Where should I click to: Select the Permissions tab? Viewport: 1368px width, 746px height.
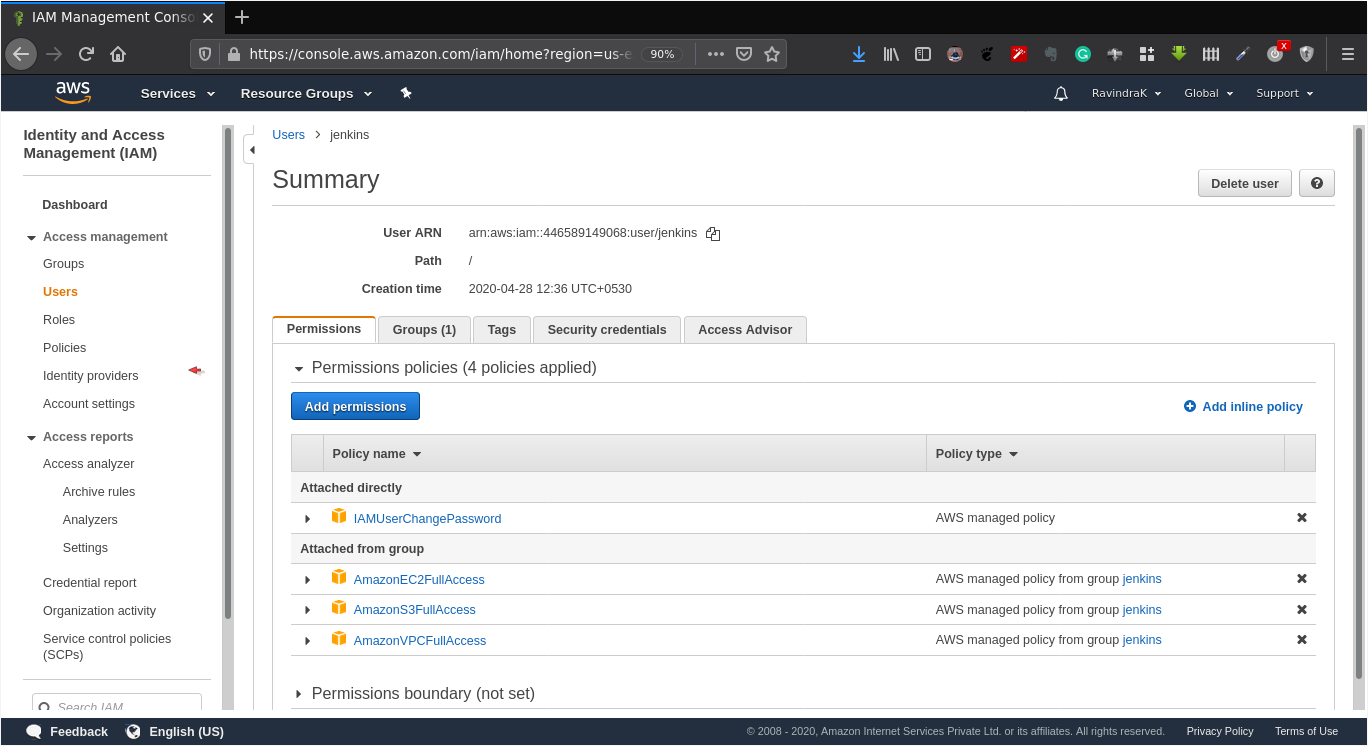(324, 329)
